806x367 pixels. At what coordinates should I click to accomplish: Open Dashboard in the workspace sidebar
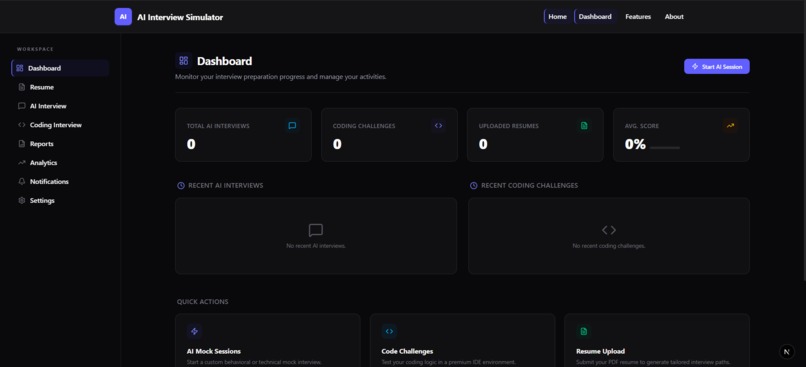tap(60, 68)
